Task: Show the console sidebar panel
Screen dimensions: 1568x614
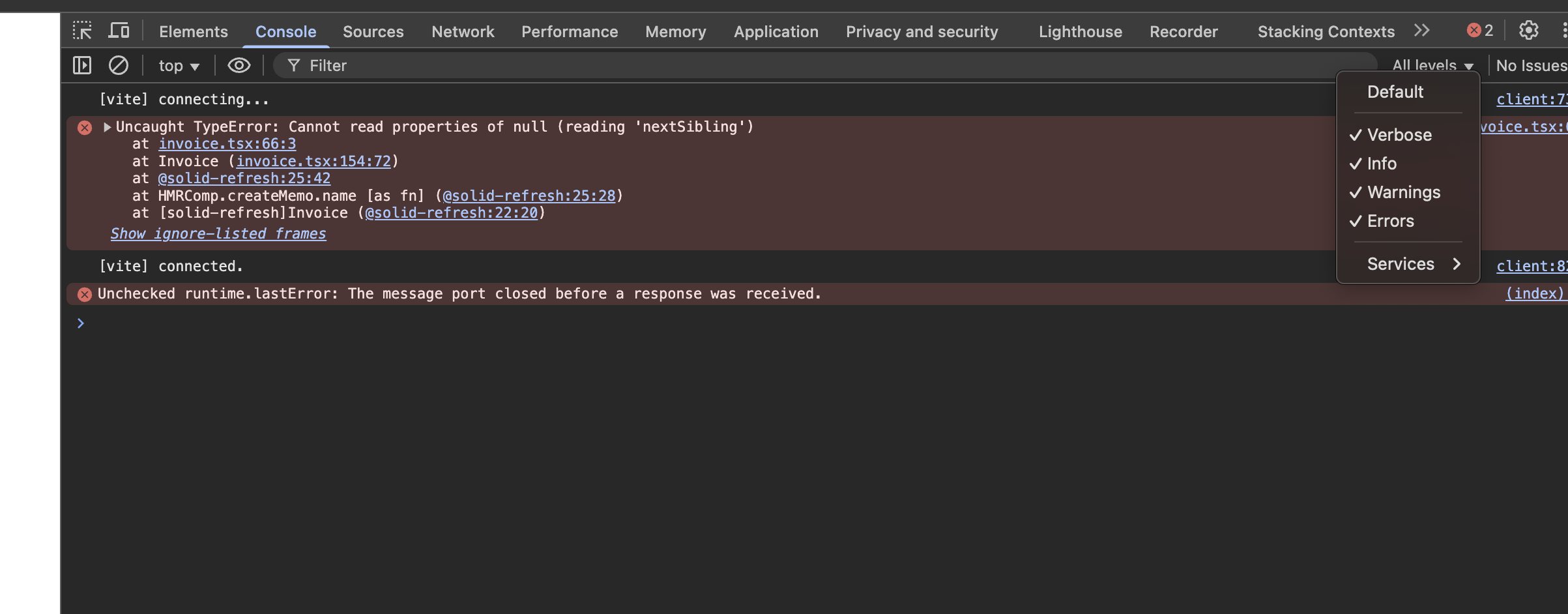Action: (x=82, y=65)
